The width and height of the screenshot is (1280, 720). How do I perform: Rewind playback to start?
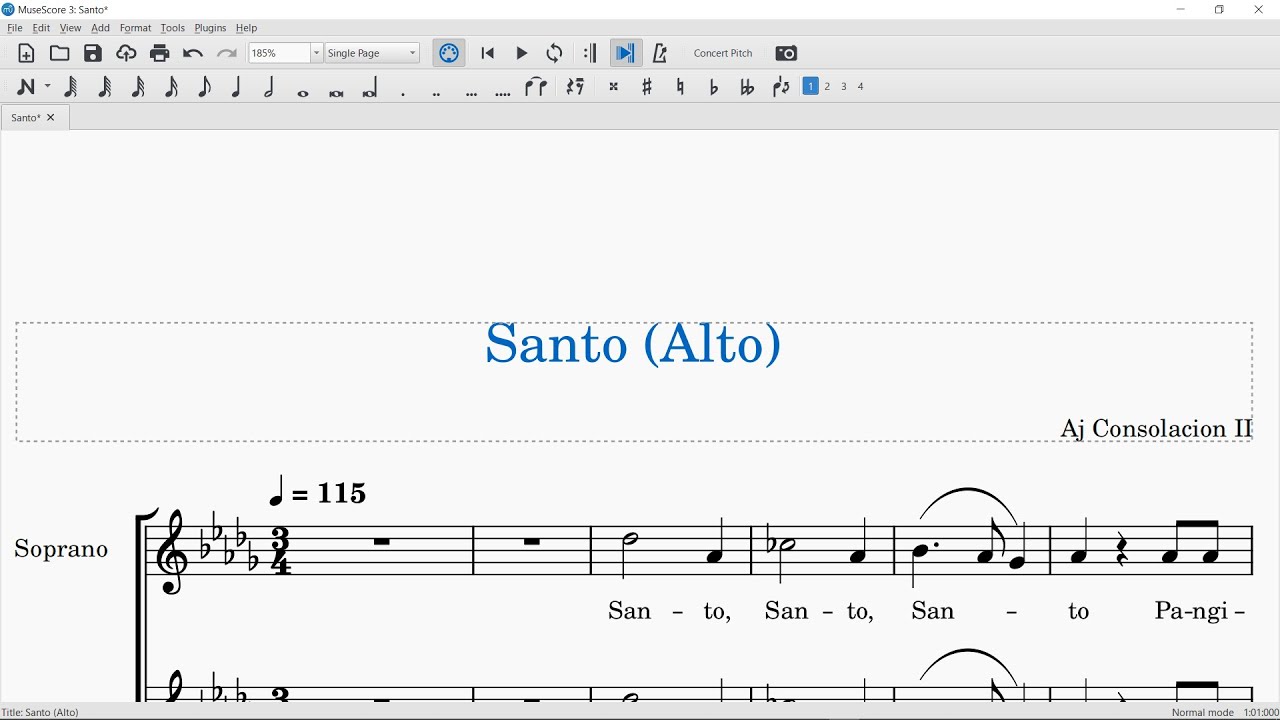[488, 53]
